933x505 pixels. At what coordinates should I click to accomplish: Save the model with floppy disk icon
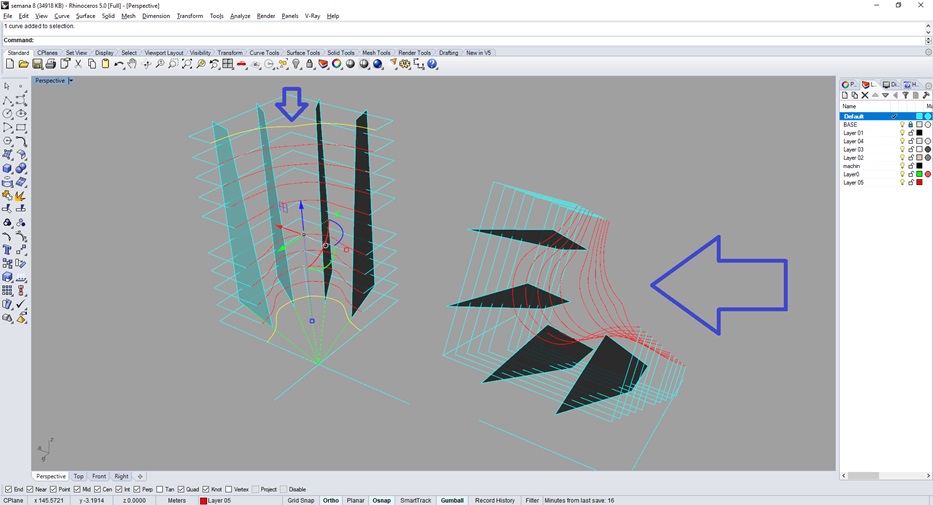pos(37,64)
